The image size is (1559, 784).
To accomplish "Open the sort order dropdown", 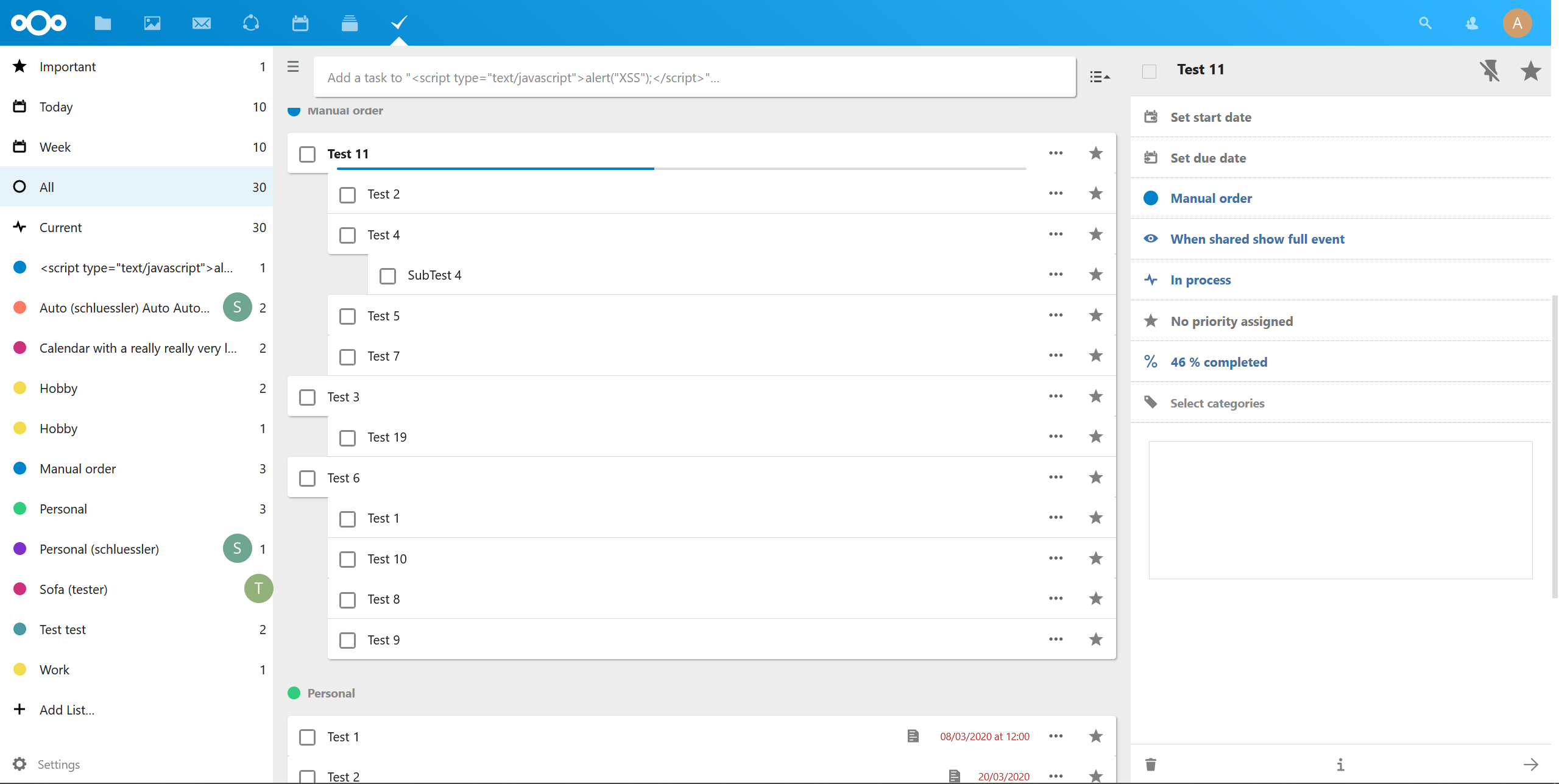I will tap(1100, 77).
